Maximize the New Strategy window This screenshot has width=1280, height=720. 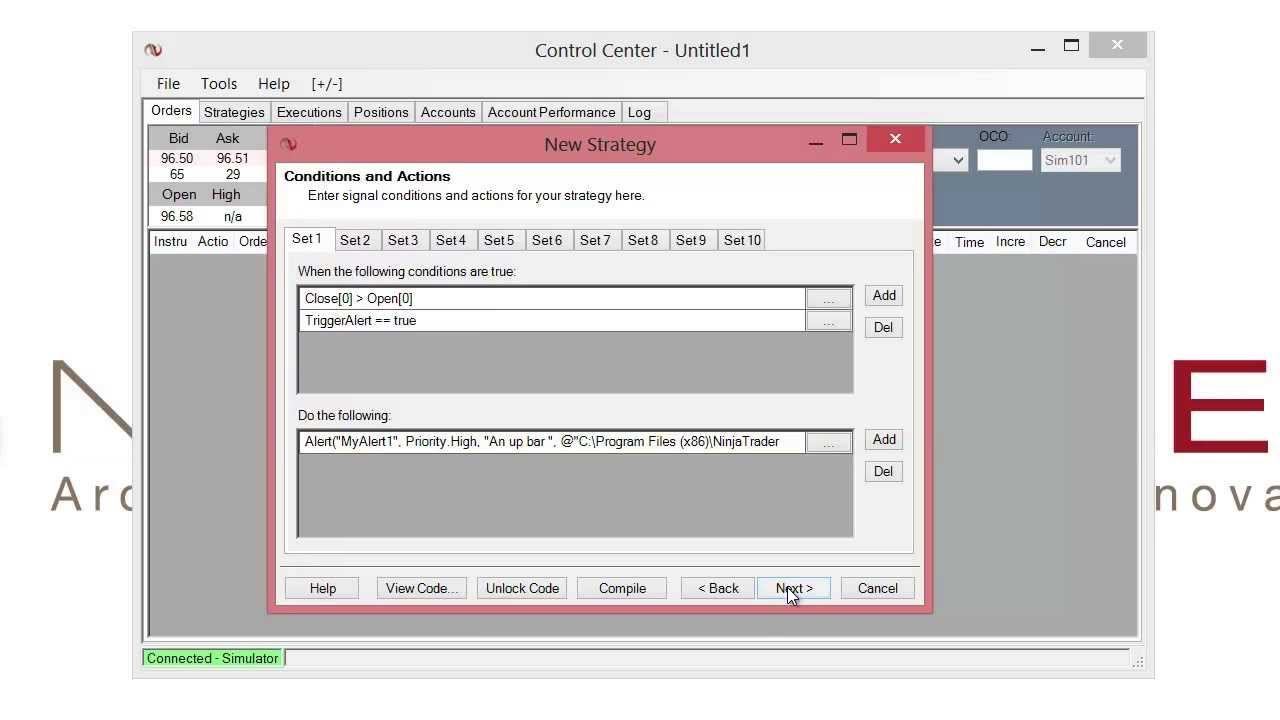click(849, 141)
